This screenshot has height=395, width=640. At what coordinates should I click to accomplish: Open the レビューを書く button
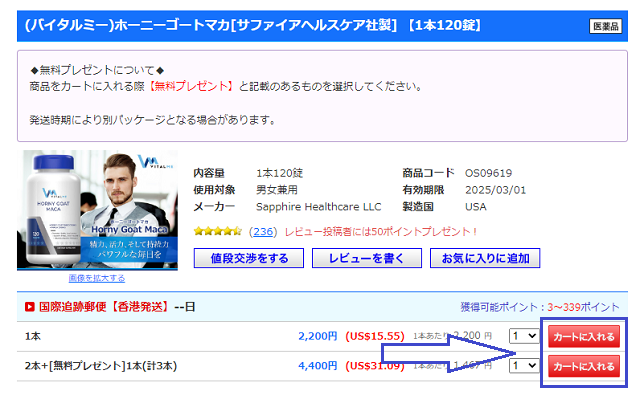[x=367, y=258]
